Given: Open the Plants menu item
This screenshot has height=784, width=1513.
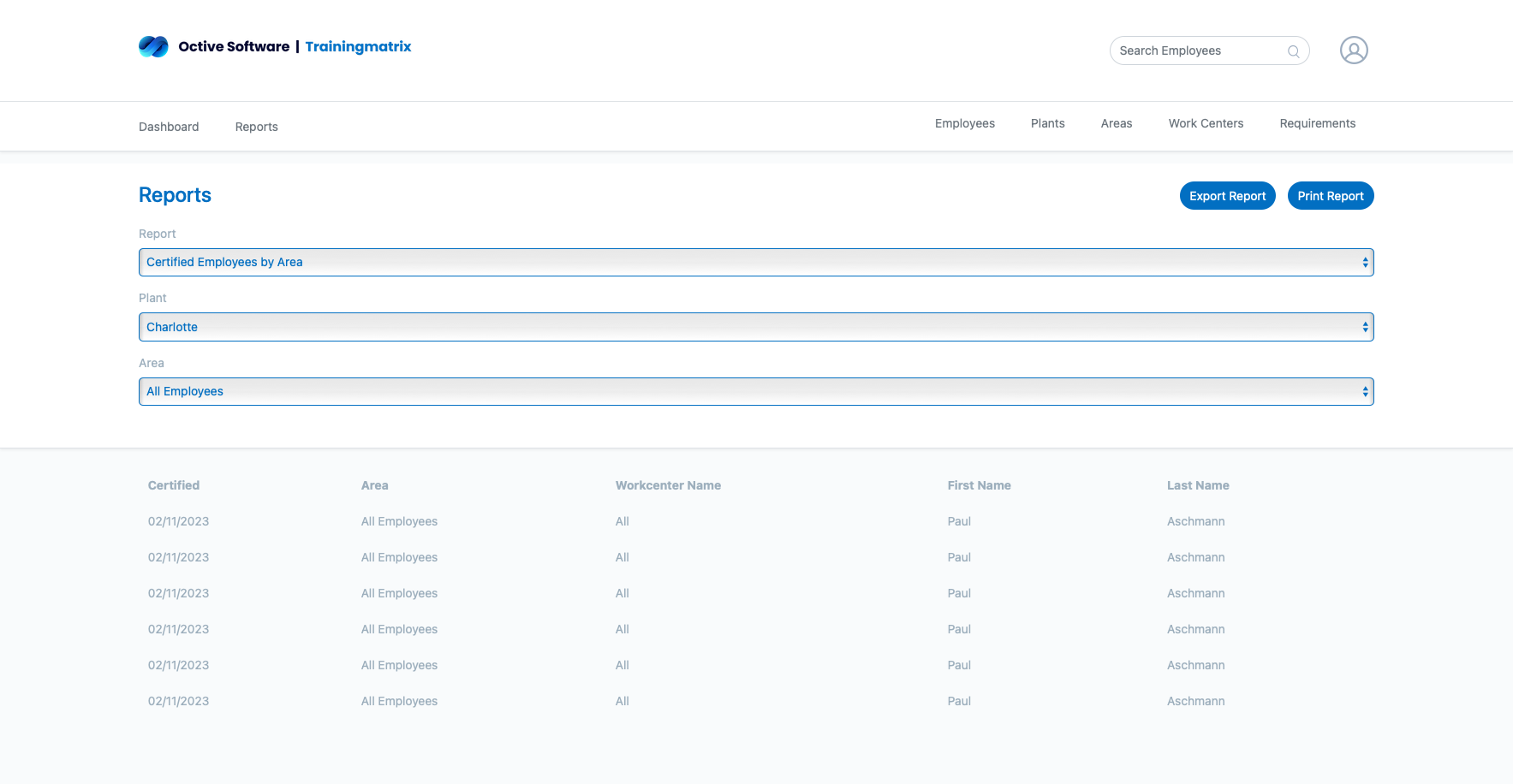Looking at the screenshot, I should (1047, 123).
